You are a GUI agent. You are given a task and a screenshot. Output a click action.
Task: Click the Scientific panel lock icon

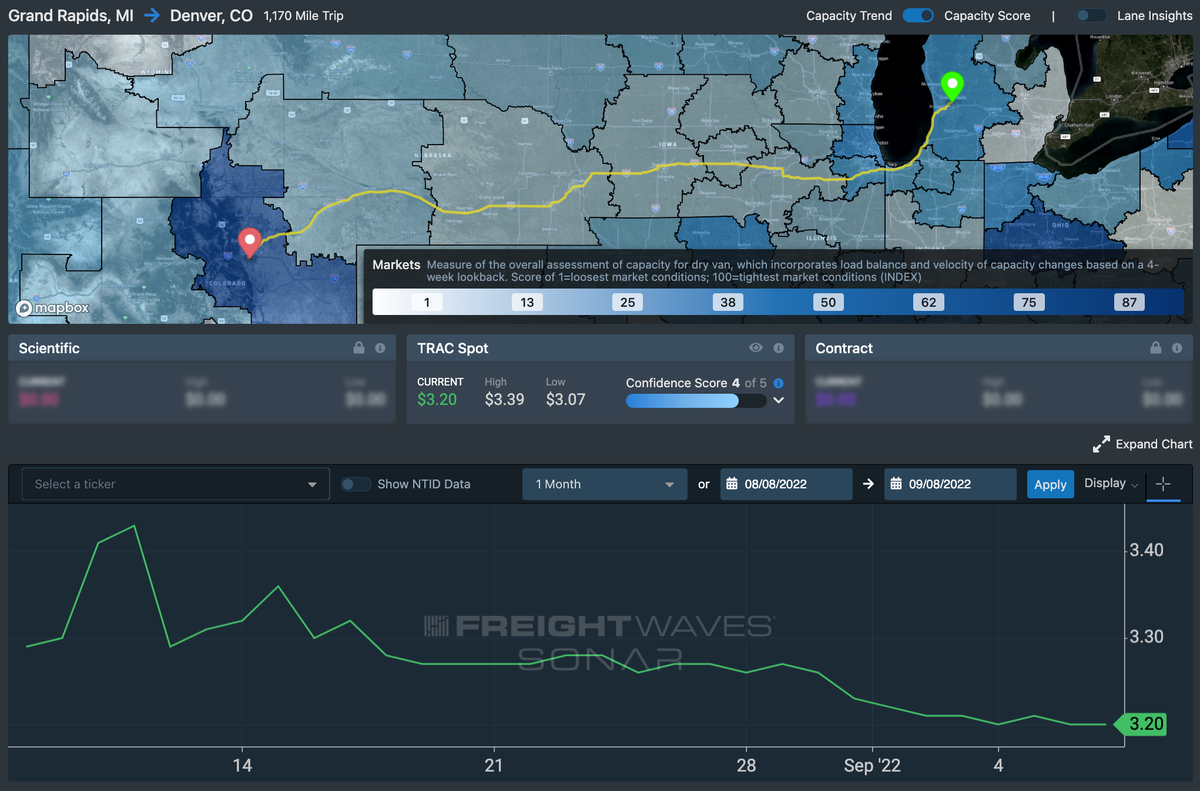click(359, 348)
